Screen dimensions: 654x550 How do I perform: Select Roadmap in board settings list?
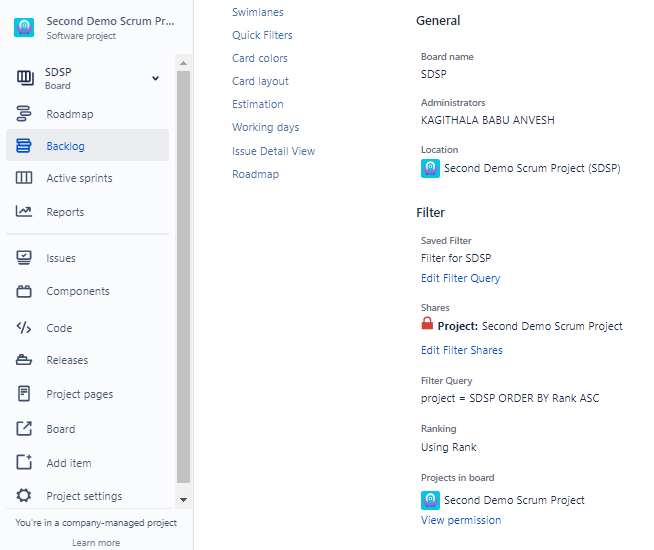pyautogui.click(x=256, y=174)
